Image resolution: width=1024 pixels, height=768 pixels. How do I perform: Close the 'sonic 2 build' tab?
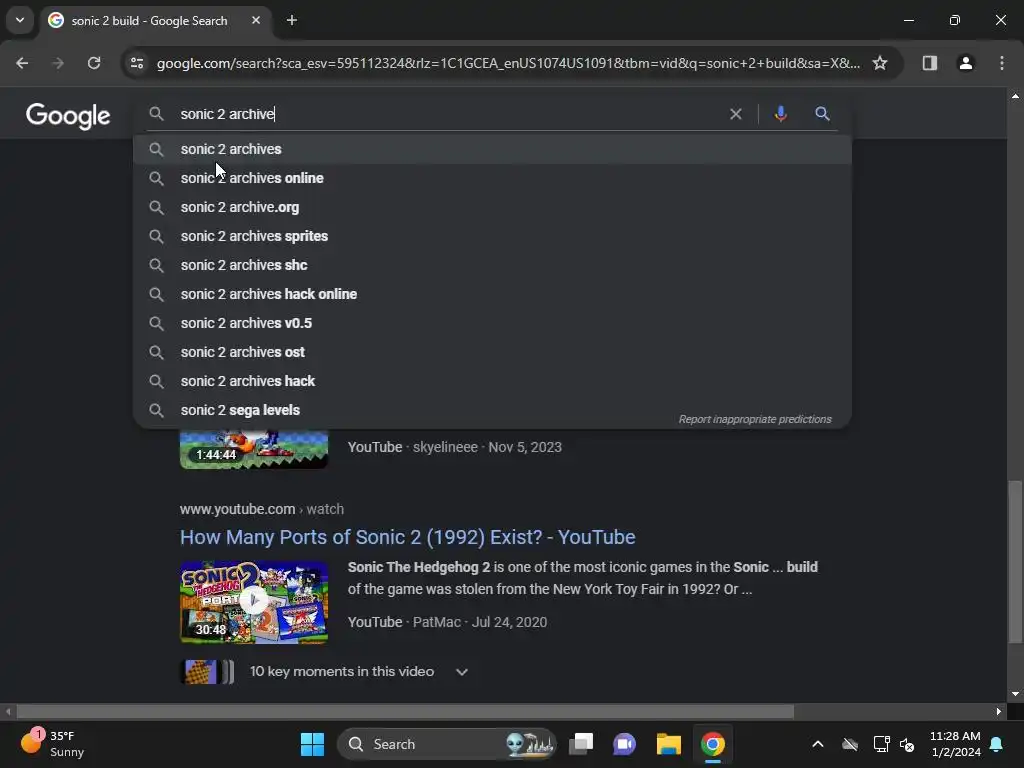(256, 20)
